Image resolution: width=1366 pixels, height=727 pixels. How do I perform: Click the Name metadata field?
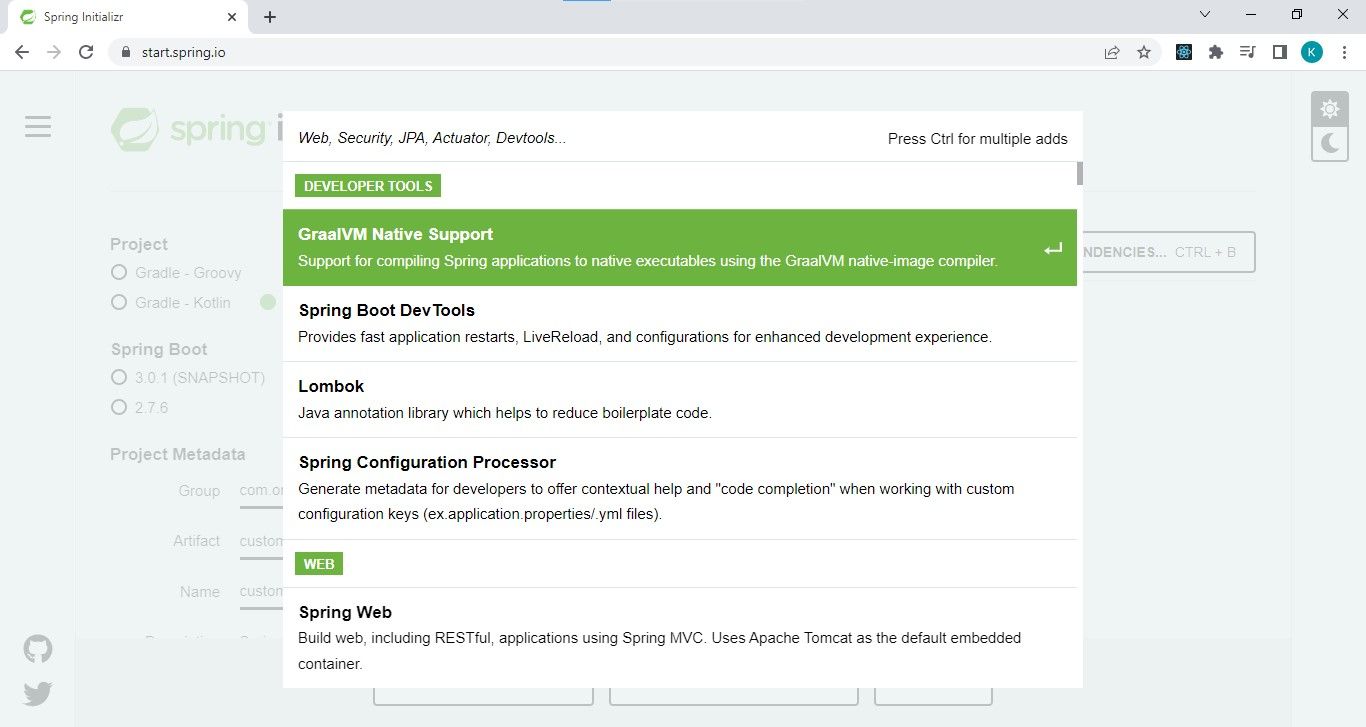pos(262,592)
